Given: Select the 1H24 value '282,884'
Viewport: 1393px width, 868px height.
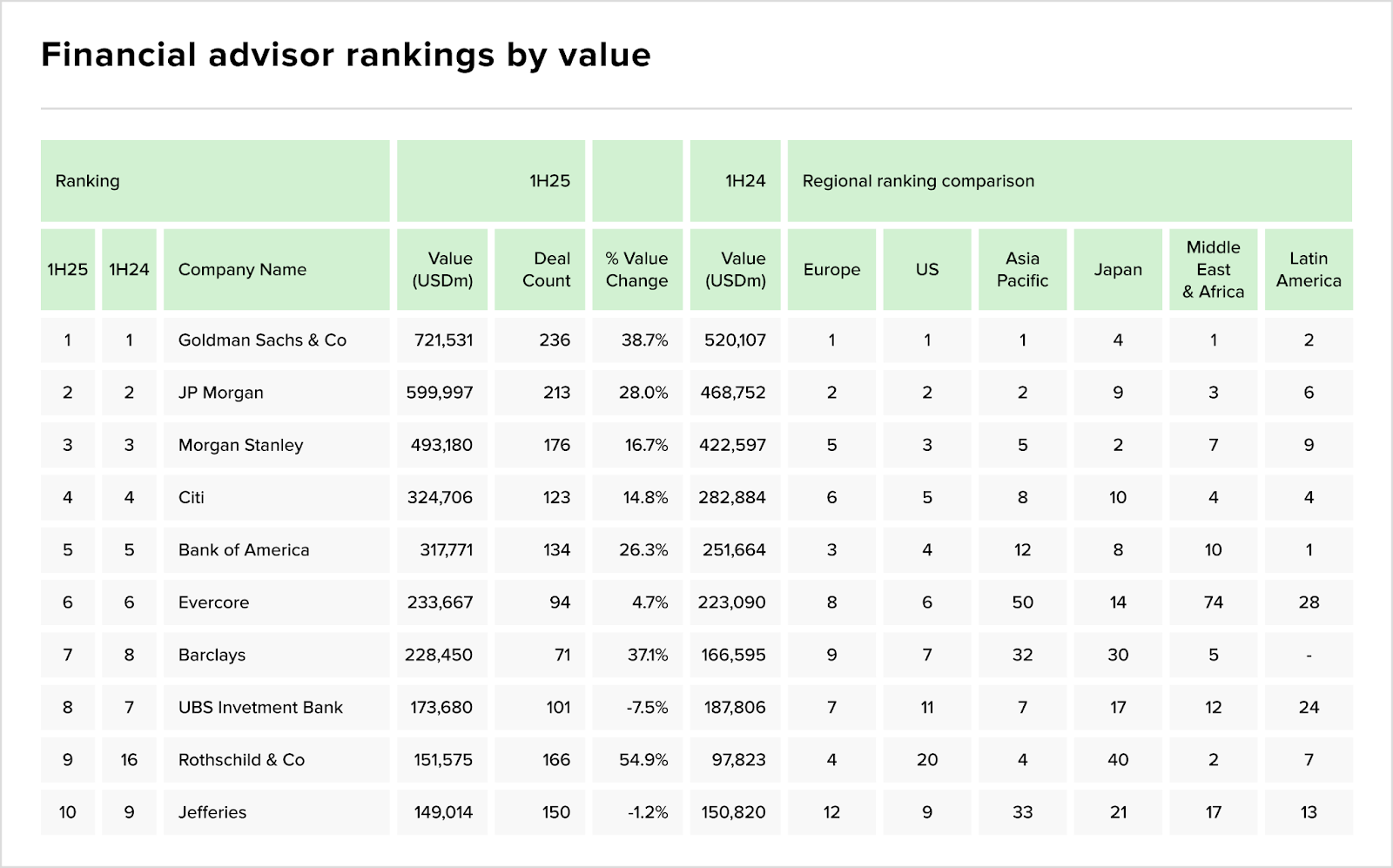Looking at the screenshot, I should pyautogui.click(x=736, y=497).
